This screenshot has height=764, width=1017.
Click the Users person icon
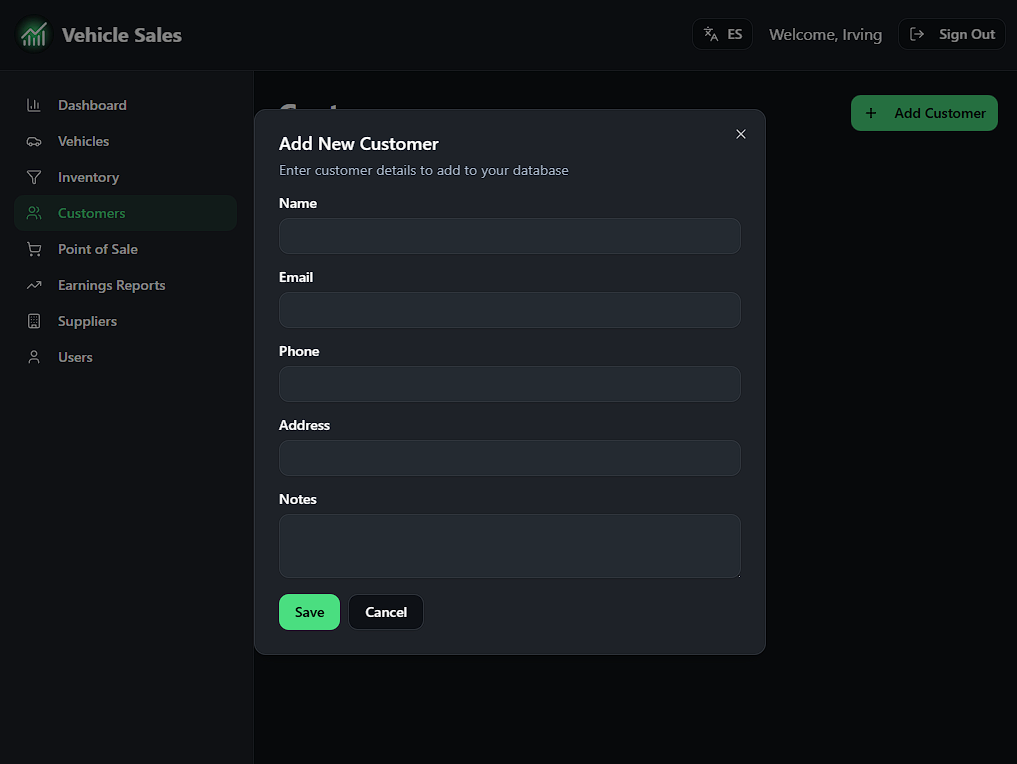(x=34, y=357)
